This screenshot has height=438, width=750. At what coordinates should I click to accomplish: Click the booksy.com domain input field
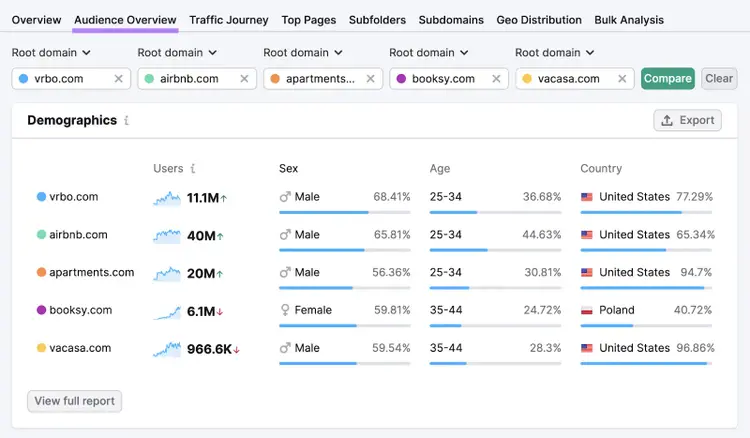449,78
